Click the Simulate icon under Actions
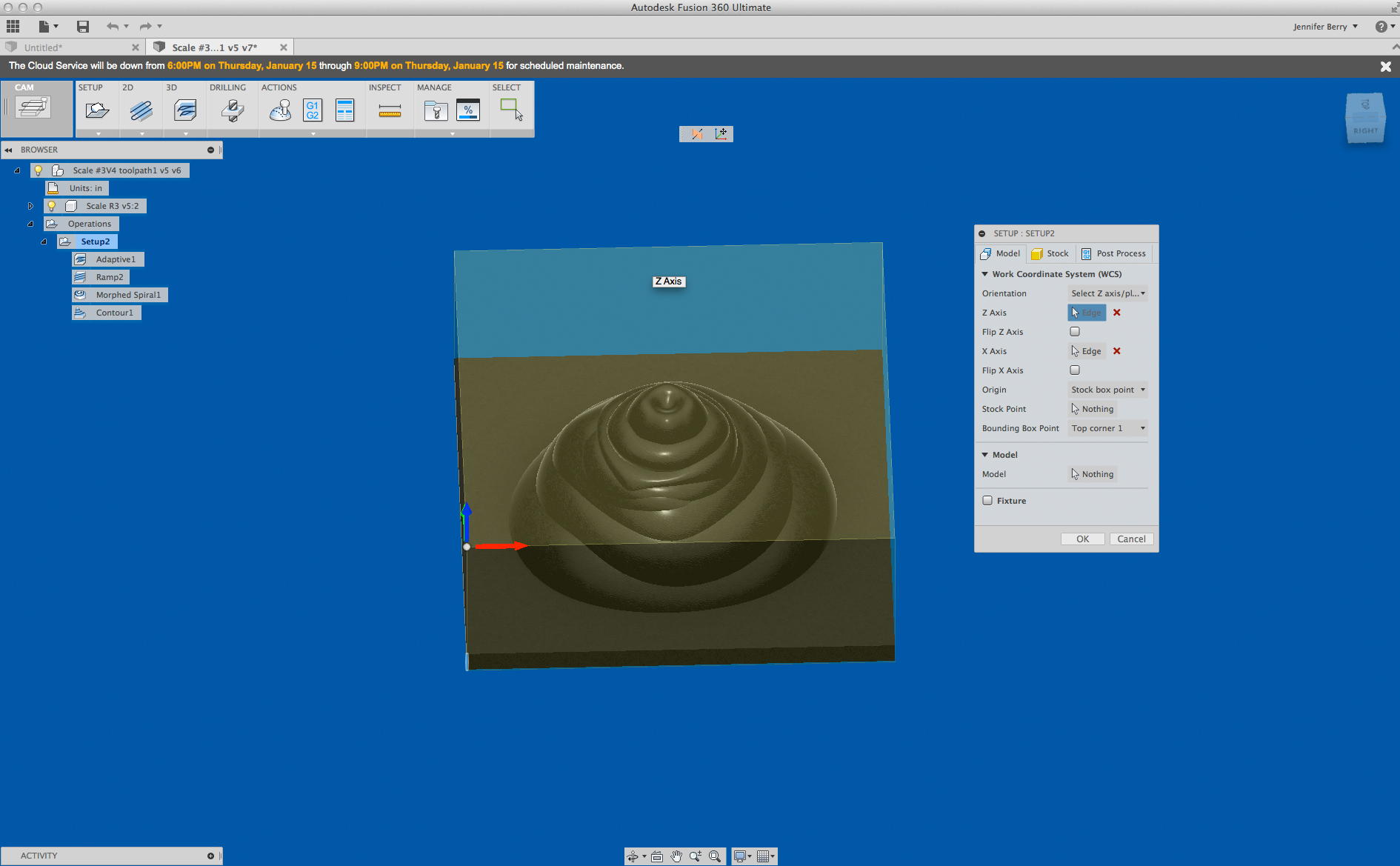1400x866 pixels. tap(279, 110)
